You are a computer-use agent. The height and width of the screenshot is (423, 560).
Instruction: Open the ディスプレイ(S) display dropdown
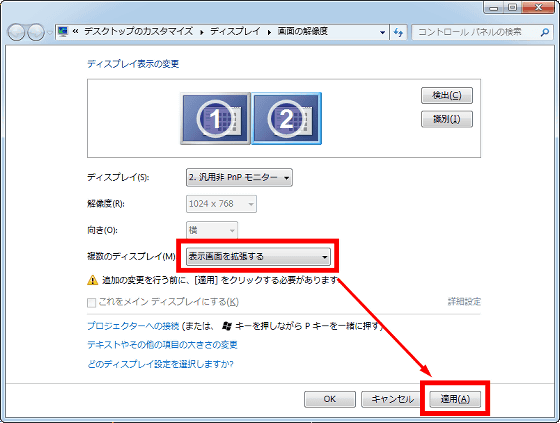pyautogui.click(x=239, y=178)
